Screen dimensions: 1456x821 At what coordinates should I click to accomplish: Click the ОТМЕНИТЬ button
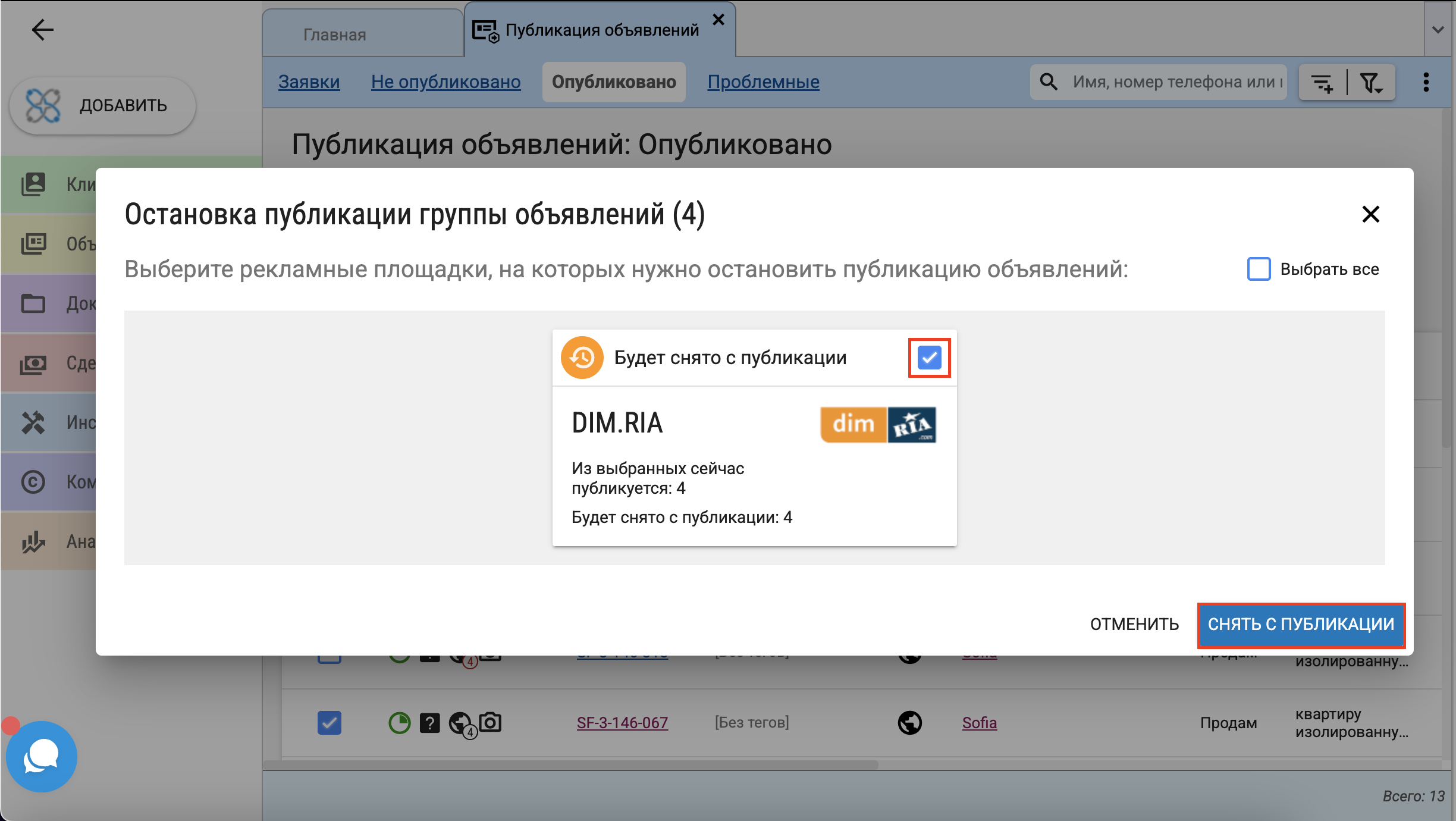(1134, 624)
